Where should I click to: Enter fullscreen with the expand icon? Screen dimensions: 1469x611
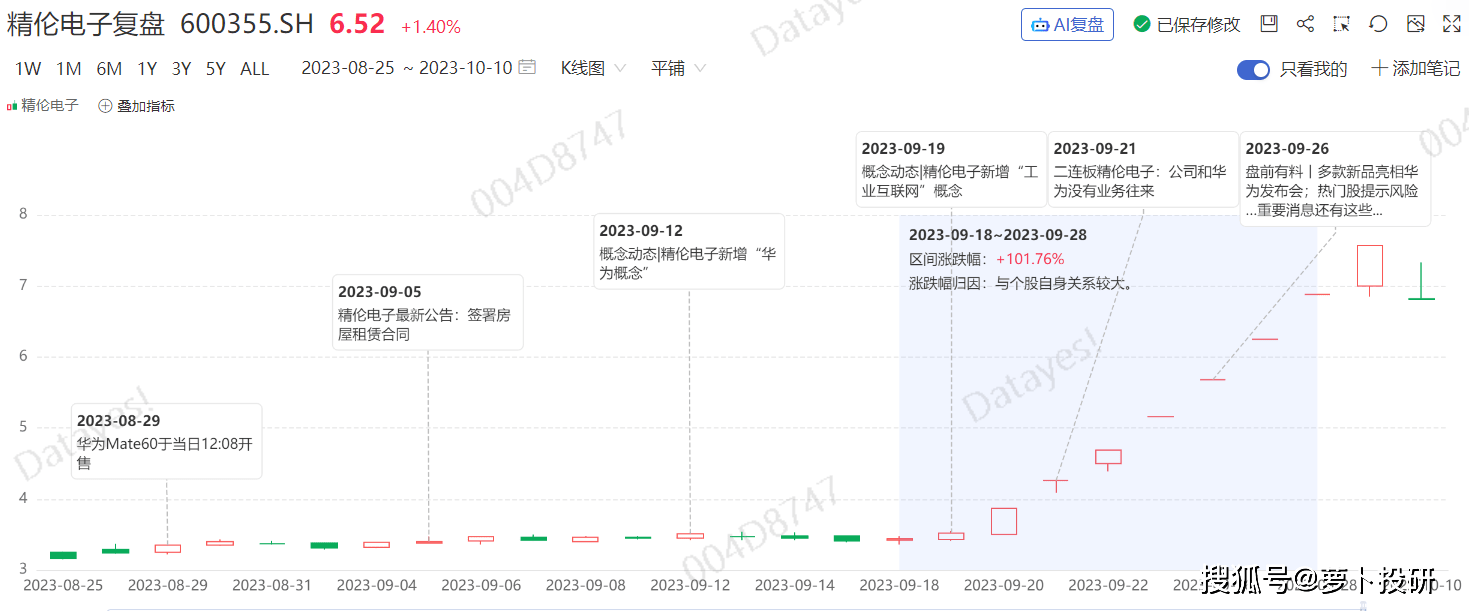click(x=1451, y=24)
